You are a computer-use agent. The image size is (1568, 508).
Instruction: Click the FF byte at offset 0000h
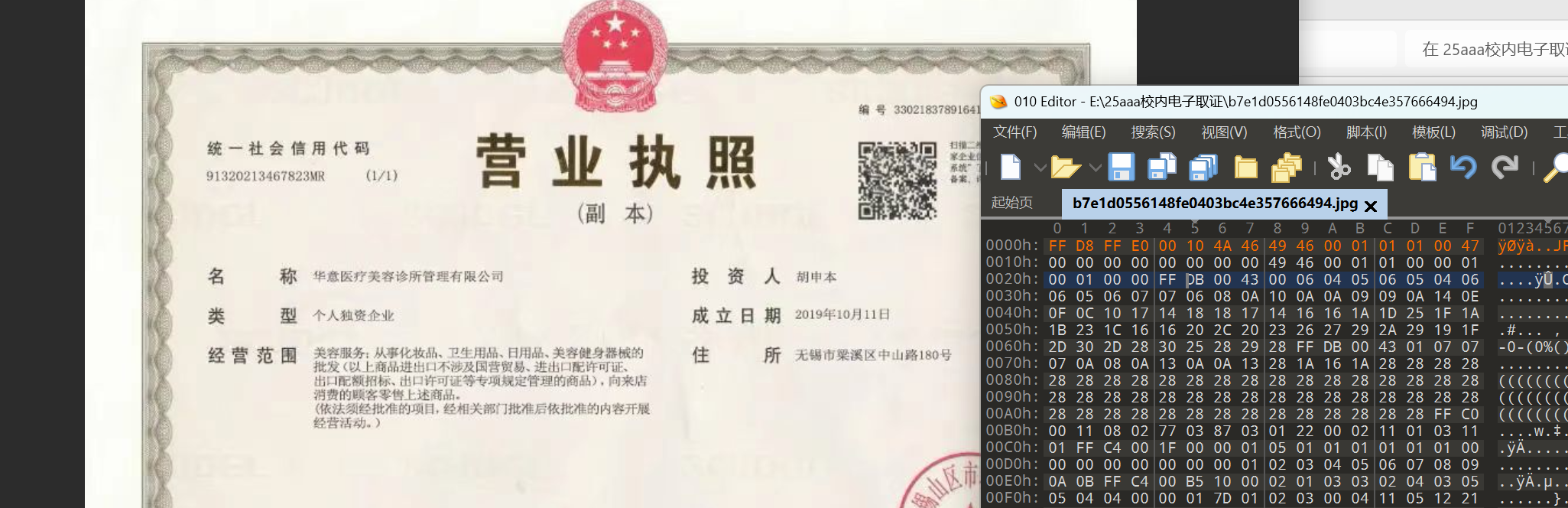pos(1057,246)
